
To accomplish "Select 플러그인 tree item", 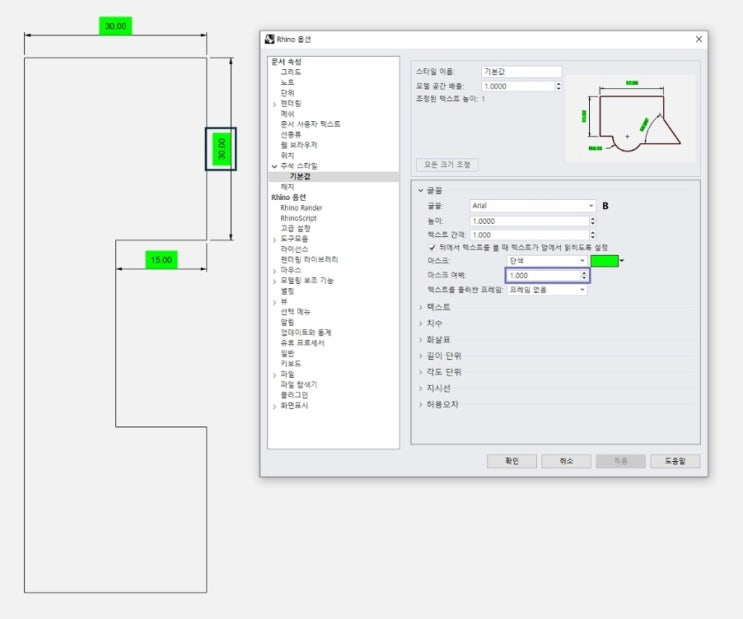I will point(294,395).
